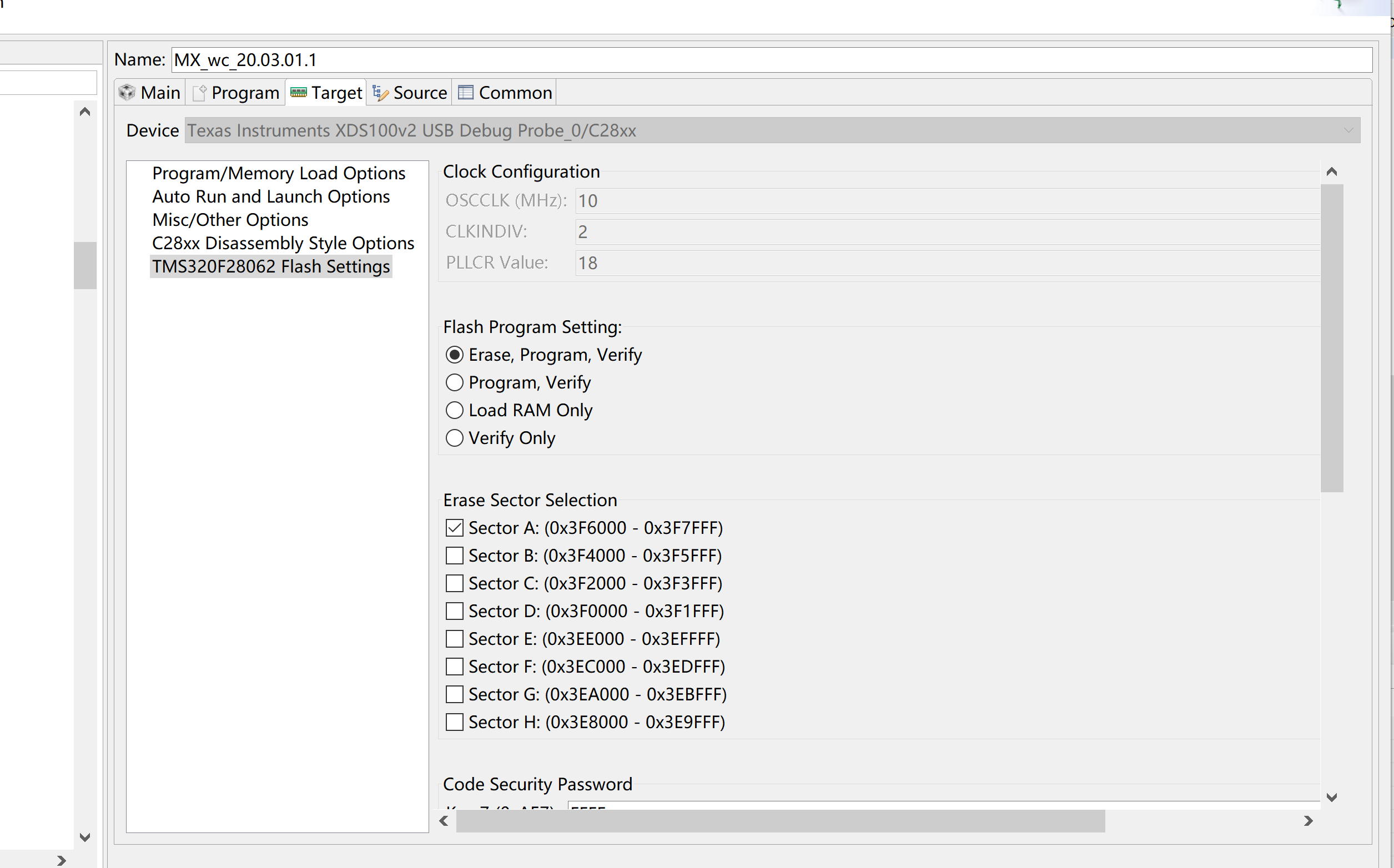The width and height of the screenshot is (1394, 868).
Task: Click the Main tab icon
Action: point(127,93)
